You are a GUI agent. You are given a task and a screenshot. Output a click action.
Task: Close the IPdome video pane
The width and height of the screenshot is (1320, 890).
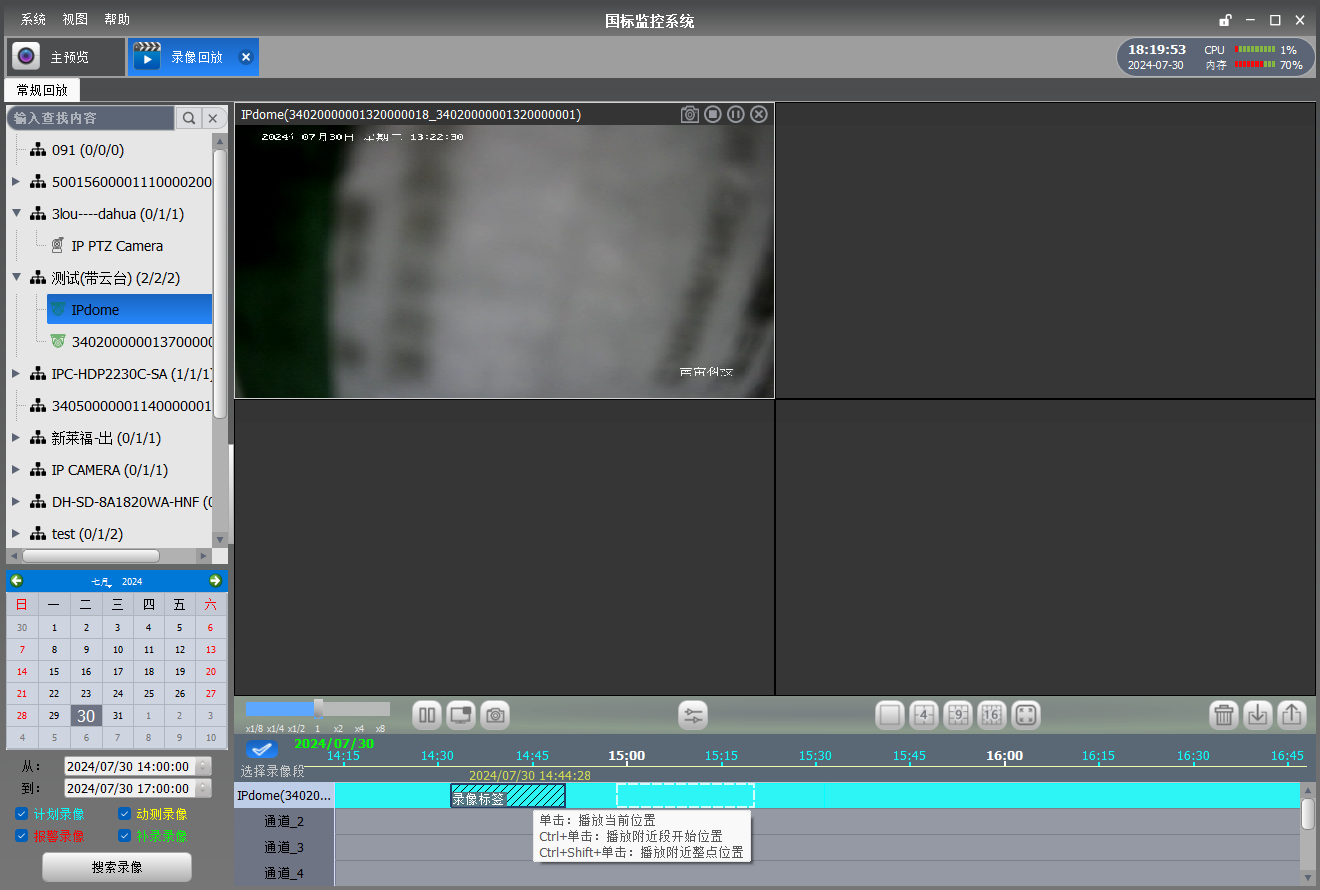[x=759, y=114]
